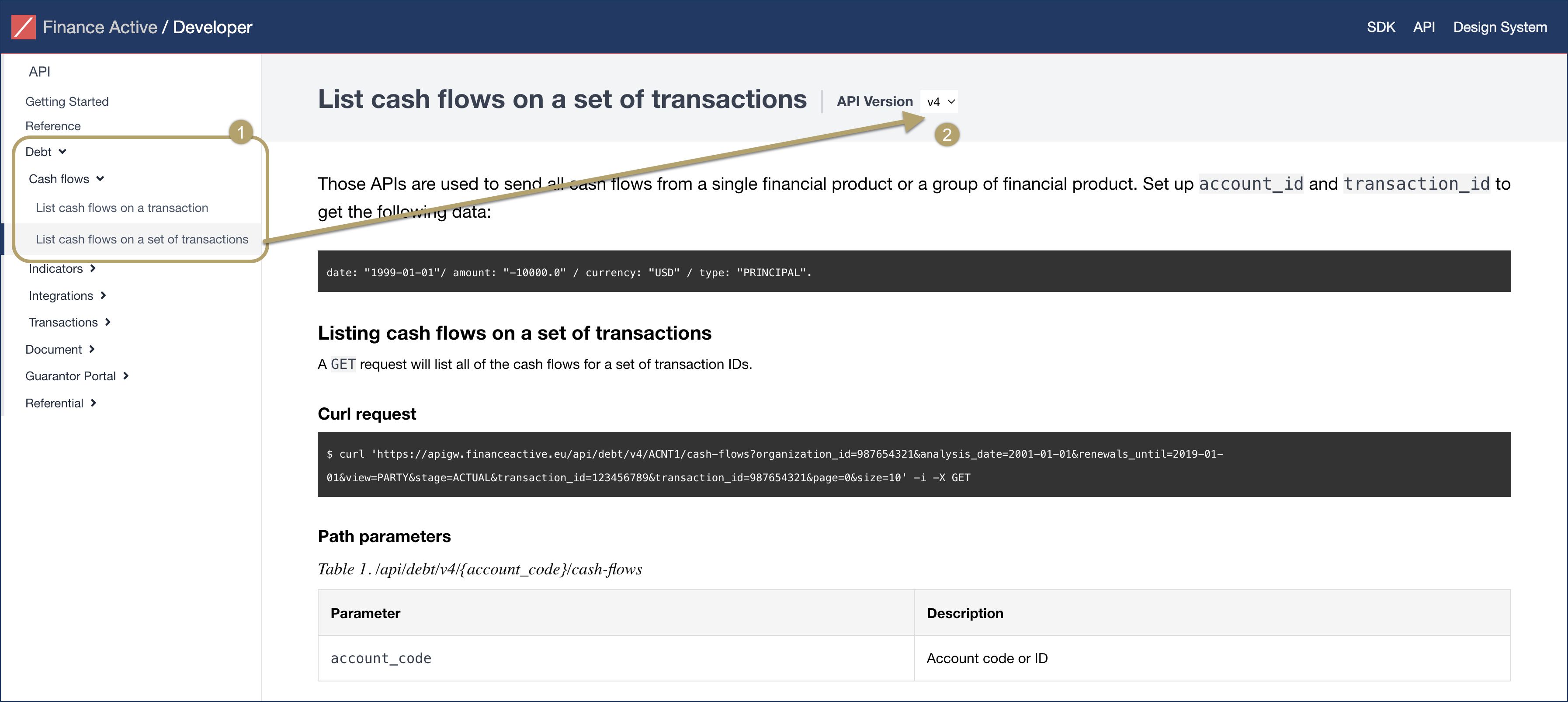
Task: Click the API sidebar heading
Action: pyautogui.click(x=39, y=71)
